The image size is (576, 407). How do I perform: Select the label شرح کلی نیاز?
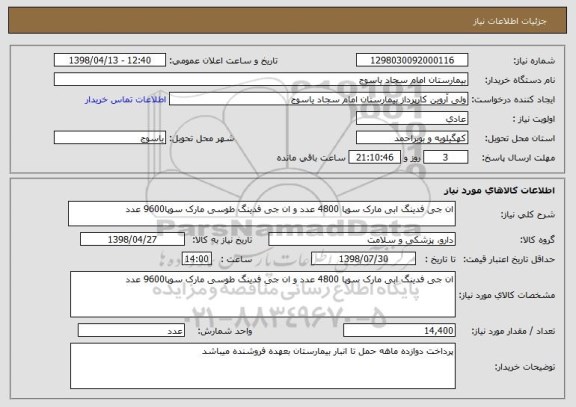[x=528, y=214]
